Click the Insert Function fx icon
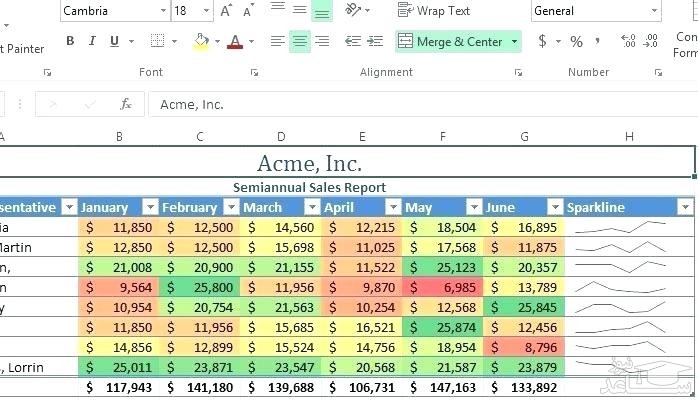Viewport: 698px width, 400px height. pyautogui.click(x=126, y=104)
